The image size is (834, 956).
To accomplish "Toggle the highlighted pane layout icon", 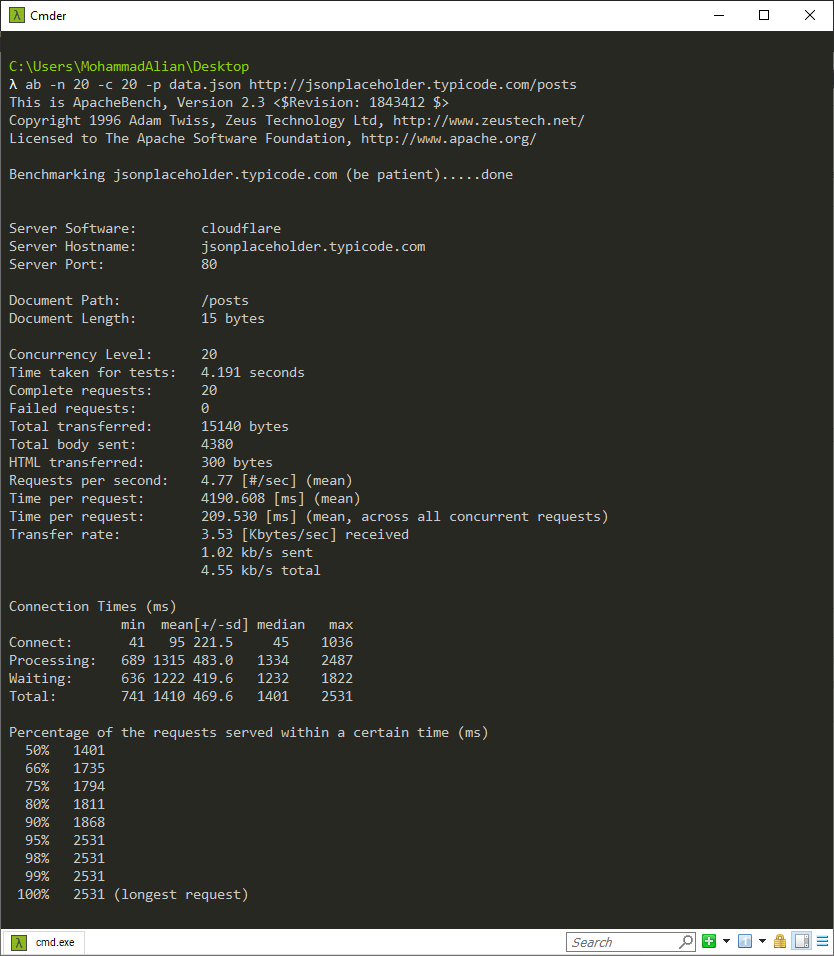I will click(801, 942).
